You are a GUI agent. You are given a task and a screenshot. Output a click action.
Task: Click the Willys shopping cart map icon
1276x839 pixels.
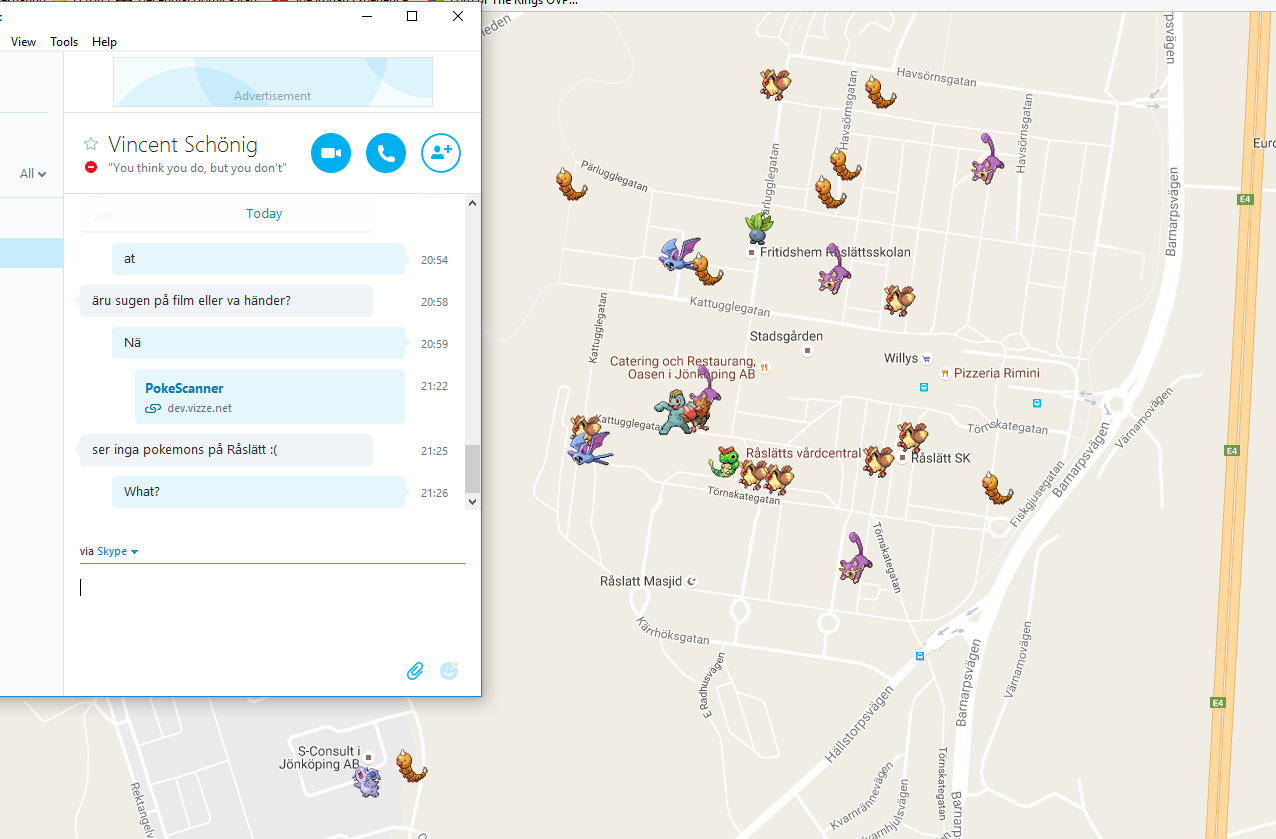tap(927, 359)
